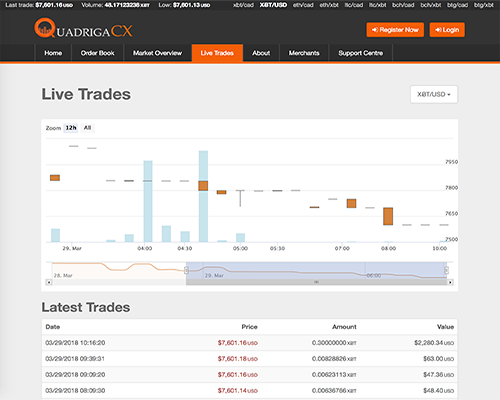The image size is (500, 400).
Task: Click the QuadrigaCX logo
Action: (x=83, y=28)
